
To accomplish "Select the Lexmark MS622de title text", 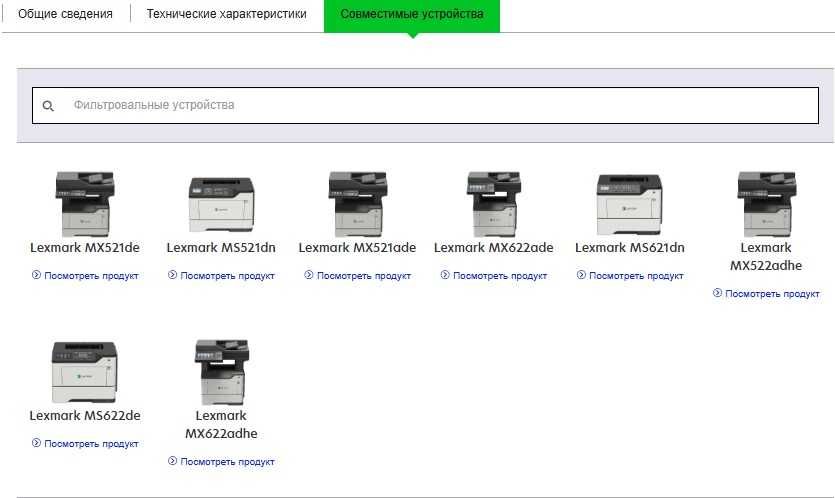I will pos(85,415).
